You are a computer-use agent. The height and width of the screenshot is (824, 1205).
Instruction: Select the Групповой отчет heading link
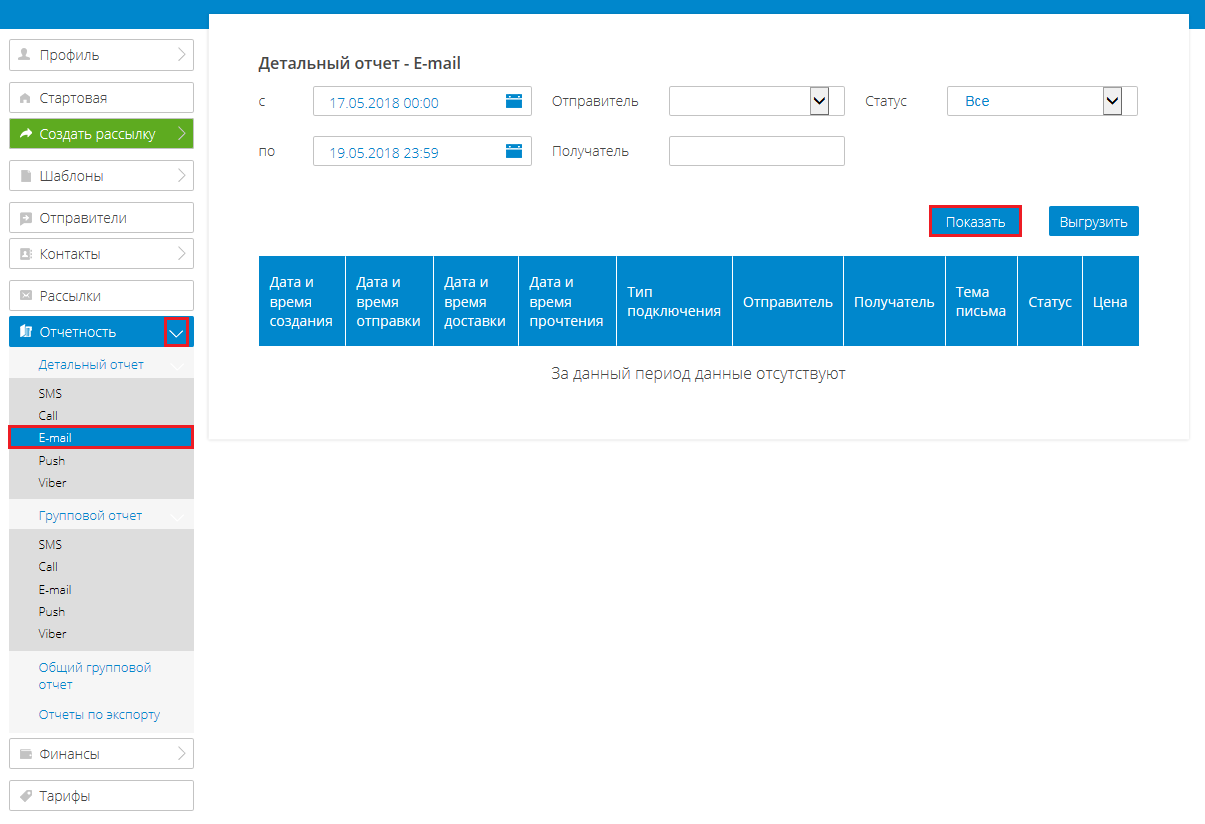90,516
